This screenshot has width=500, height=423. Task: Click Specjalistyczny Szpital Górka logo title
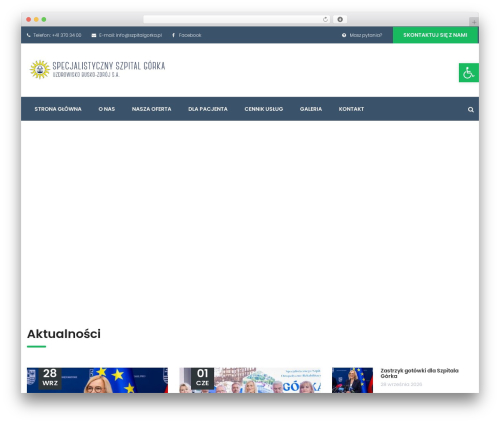click(x=109, y=66)
